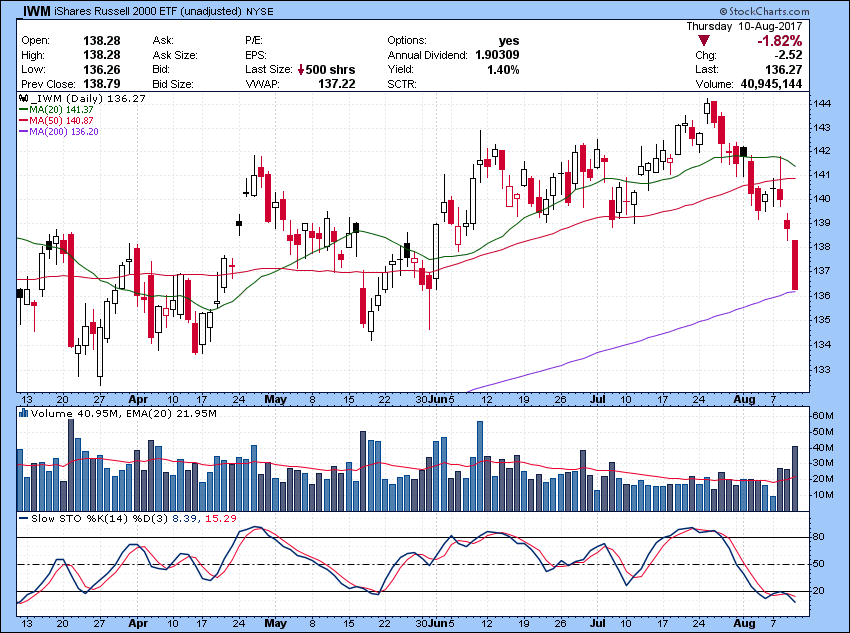Open the StockCharts.com copyright link

click(764, 11)
